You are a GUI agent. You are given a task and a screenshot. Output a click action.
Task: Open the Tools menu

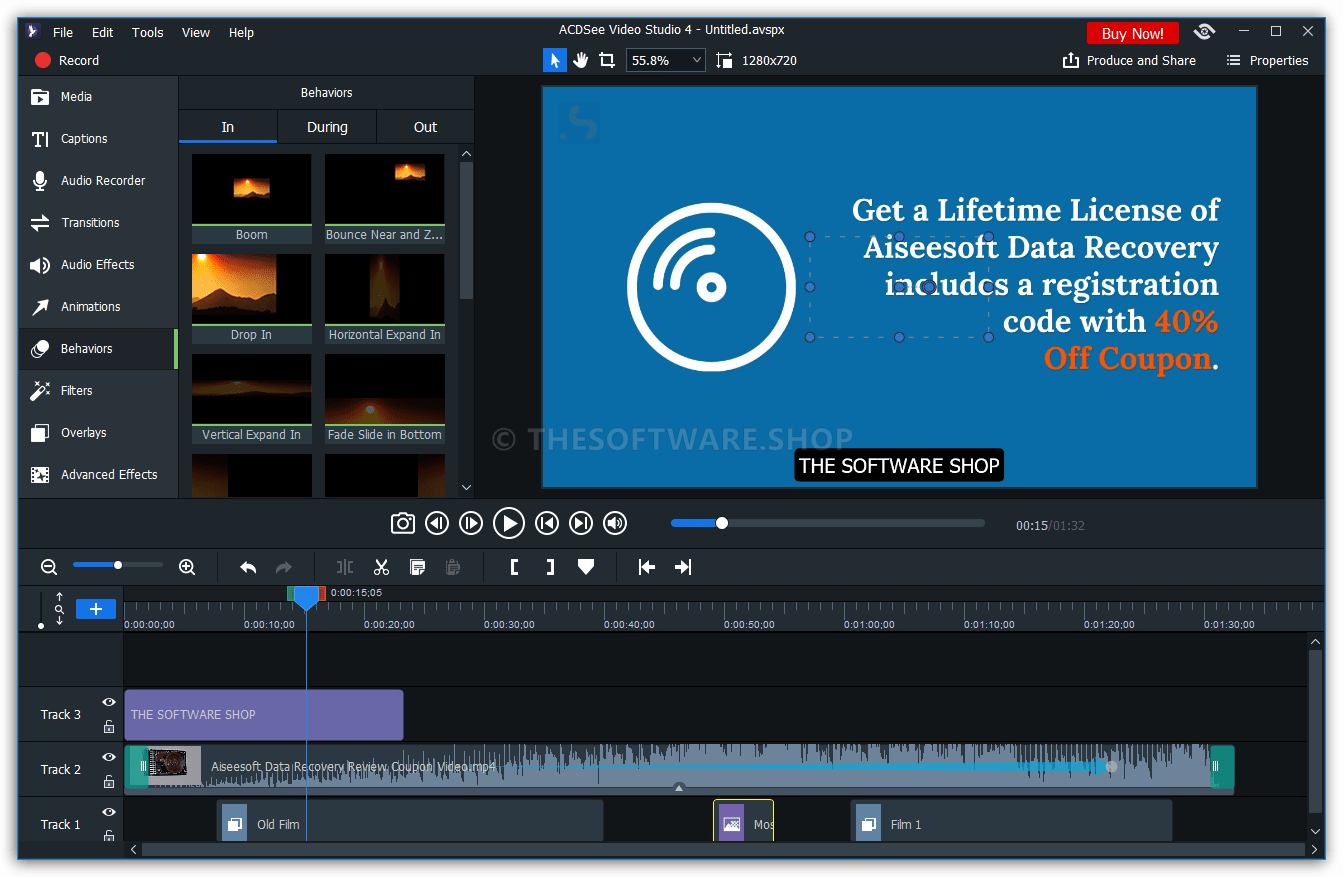click(x=147, y=32)
